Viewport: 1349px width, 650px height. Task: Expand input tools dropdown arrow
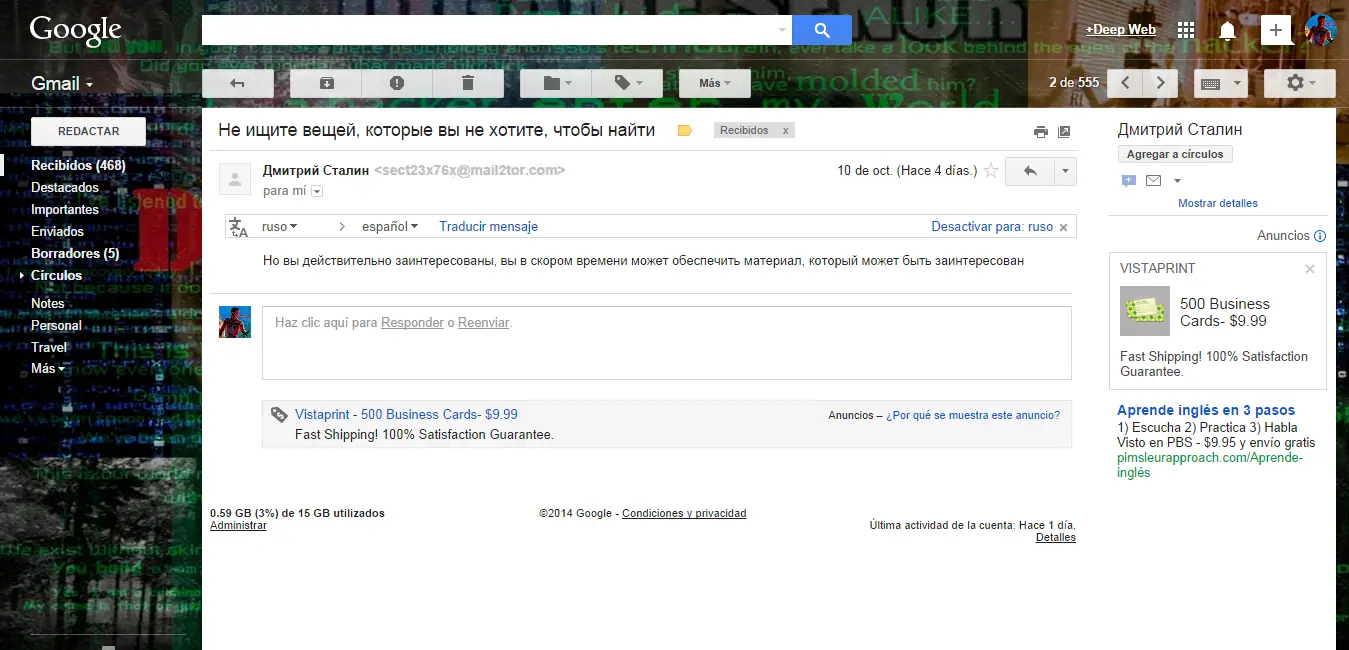tap(1238, 83)
